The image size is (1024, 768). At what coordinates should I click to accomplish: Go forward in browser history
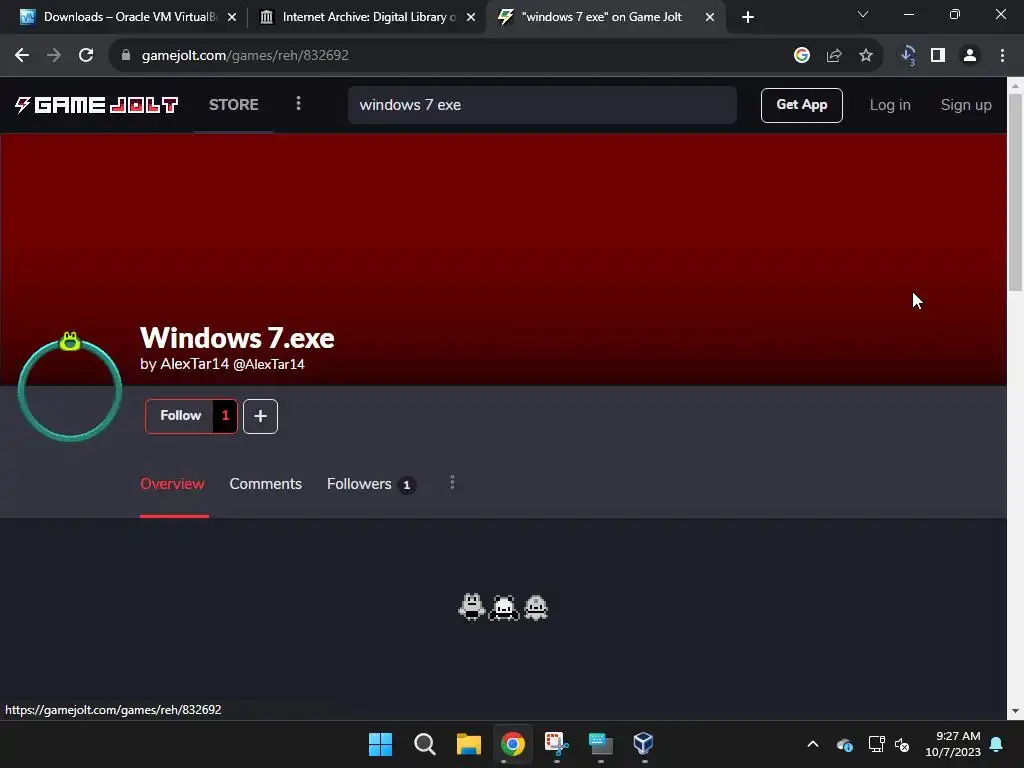point(54,56)
